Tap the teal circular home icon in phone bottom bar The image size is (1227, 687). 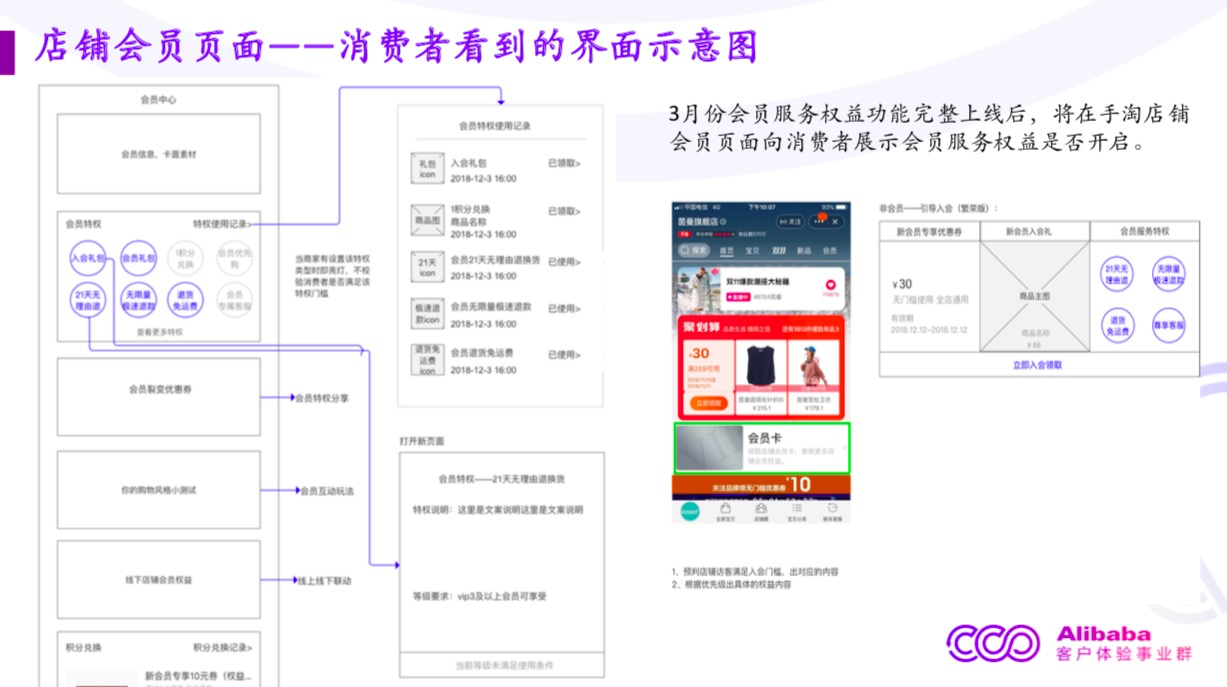pyautogui.click(x=689, y=510)
